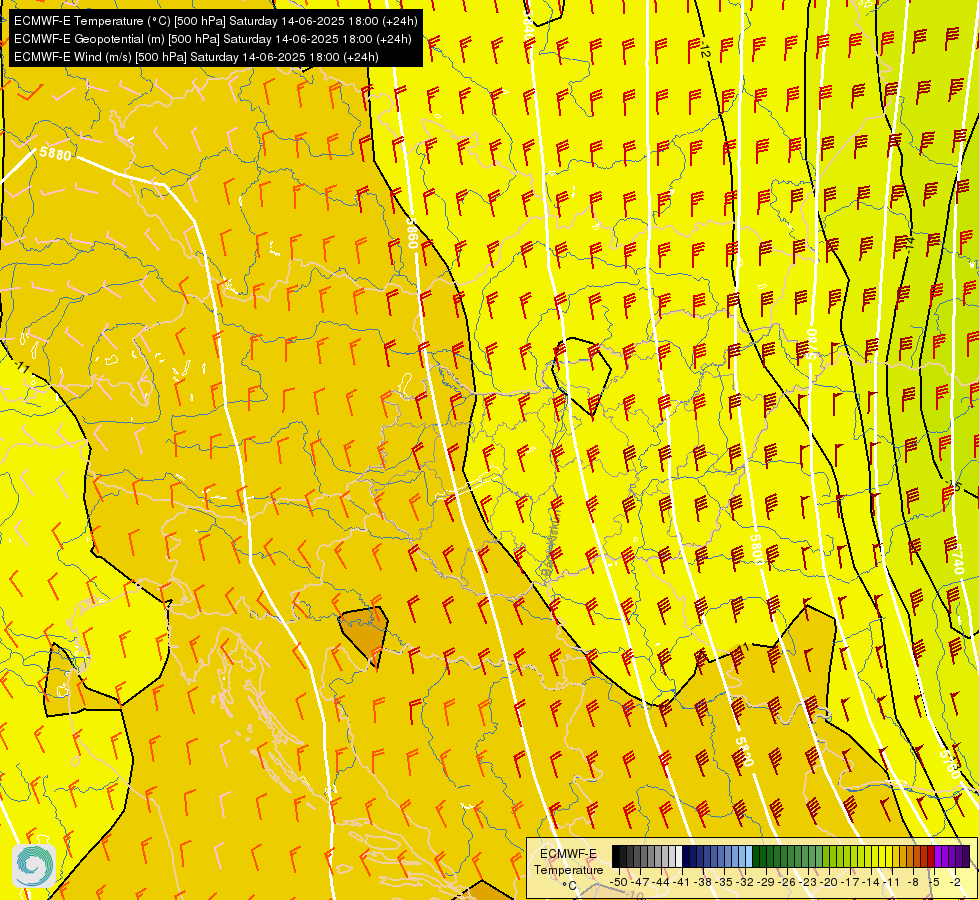Click the 5760 geopotential contour label
The image size is (979, 900).
click(x=950, y=763)
